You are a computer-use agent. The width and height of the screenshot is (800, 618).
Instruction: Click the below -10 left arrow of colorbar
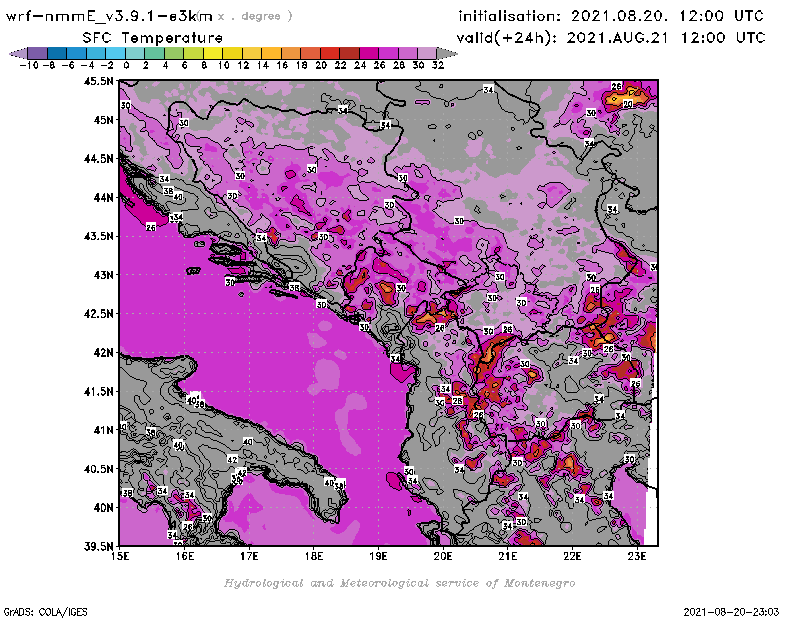pos(19,53)
